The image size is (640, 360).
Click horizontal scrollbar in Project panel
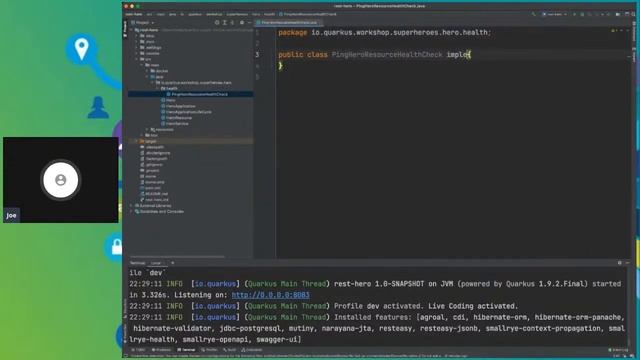(x=177, y=257)
